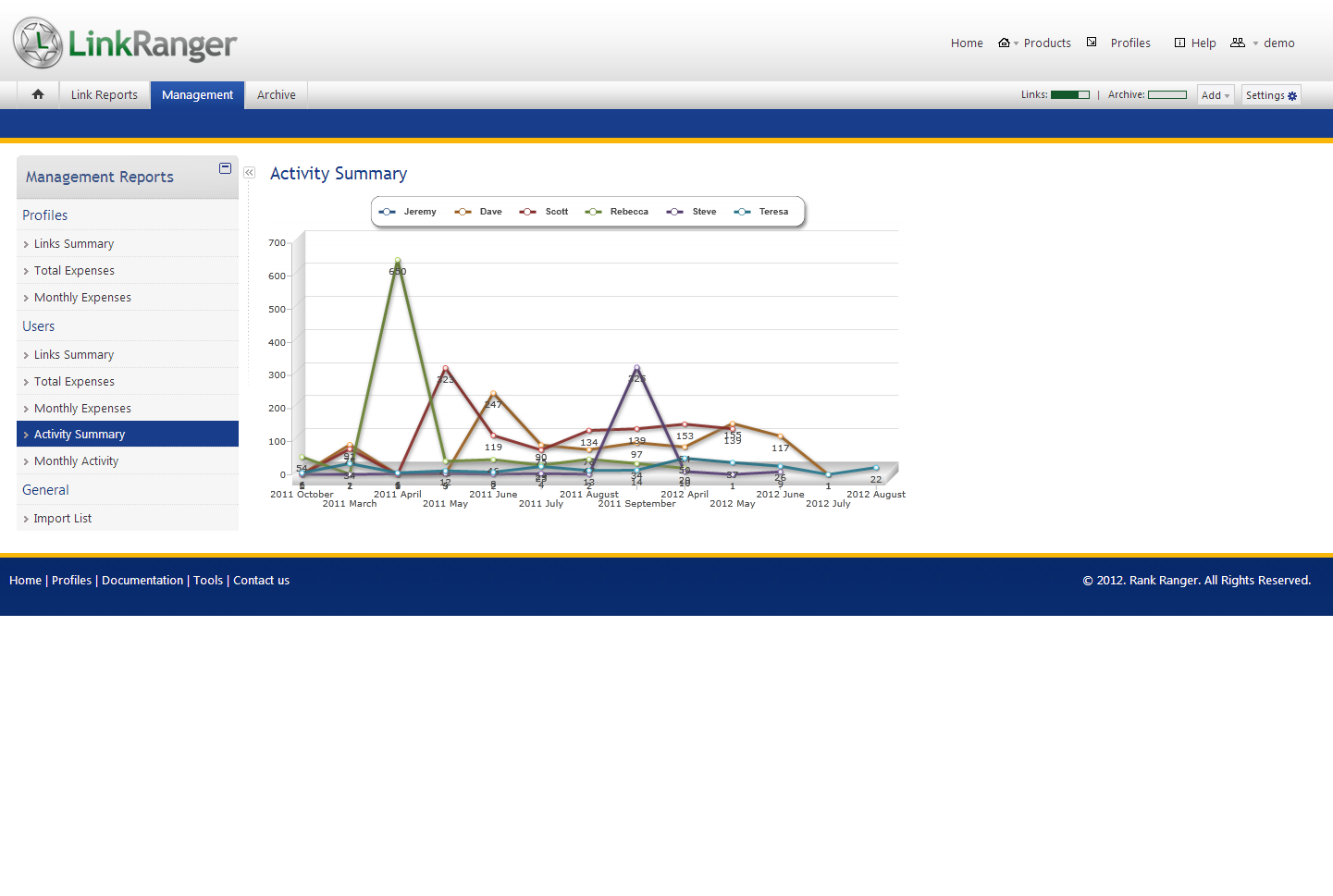Viewport: 1333px width, 896px height.
Task: Open the demo user dropdown arrow
Action: coord(1255,43)
